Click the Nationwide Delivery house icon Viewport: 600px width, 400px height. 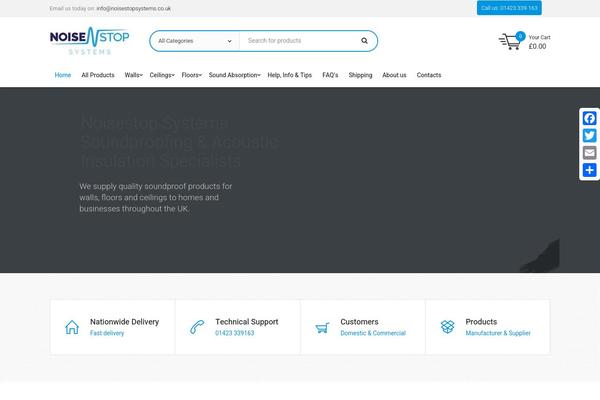(72, 327)
